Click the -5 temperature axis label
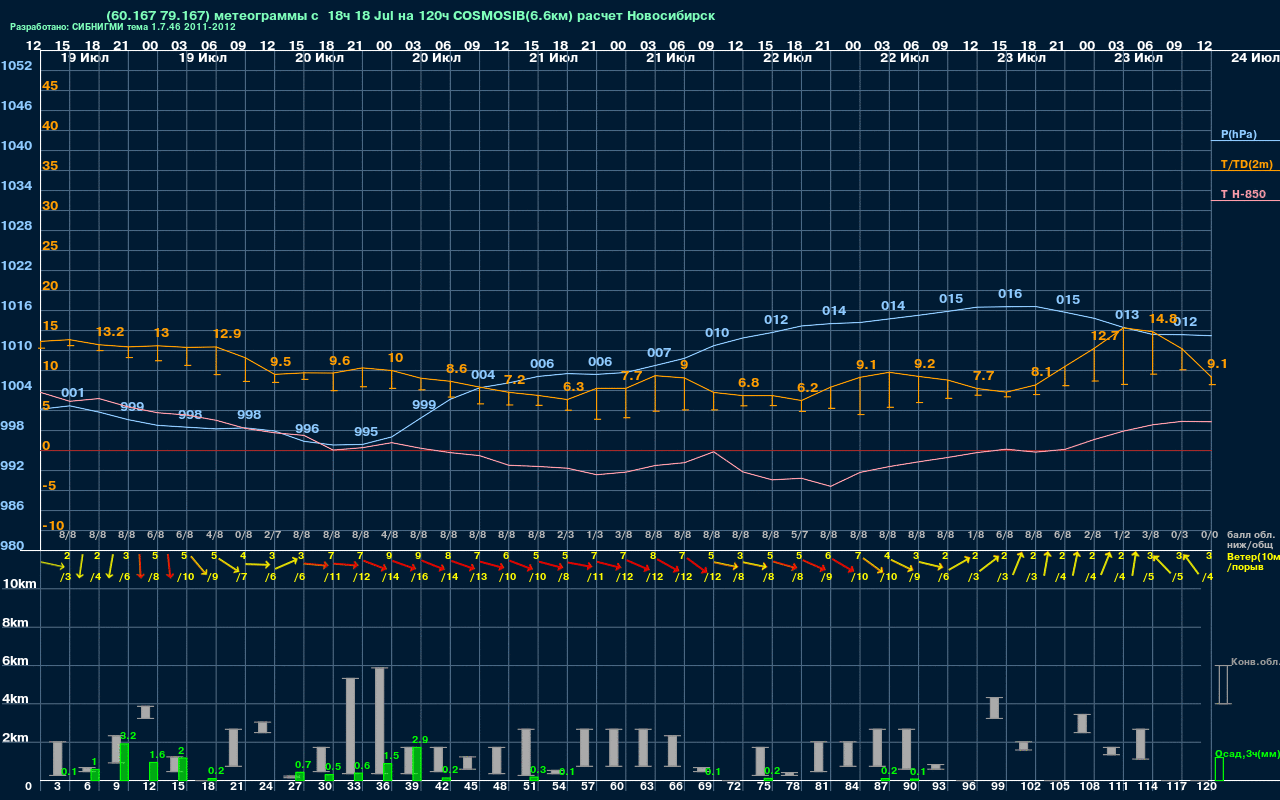The image size is (1280, 800). pyautogui.click(x=49, y=486)
